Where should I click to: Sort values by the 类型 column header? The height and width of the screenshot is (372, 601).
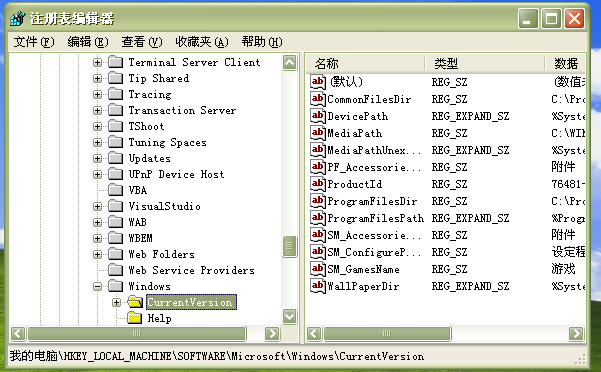click(x=485, y=64)
